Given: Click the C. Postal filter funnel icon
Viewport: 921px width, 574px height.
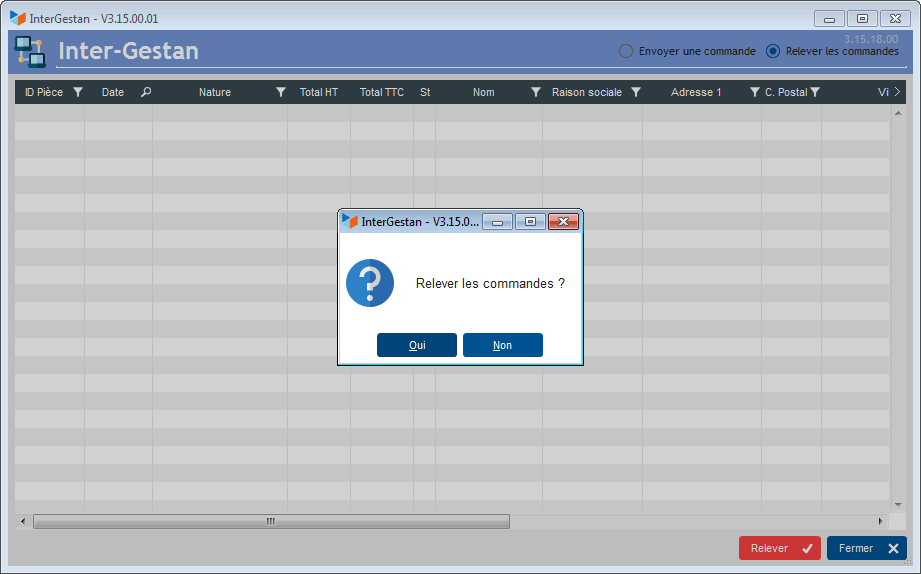Looking at the screenshot, I should tap(815, 92).
